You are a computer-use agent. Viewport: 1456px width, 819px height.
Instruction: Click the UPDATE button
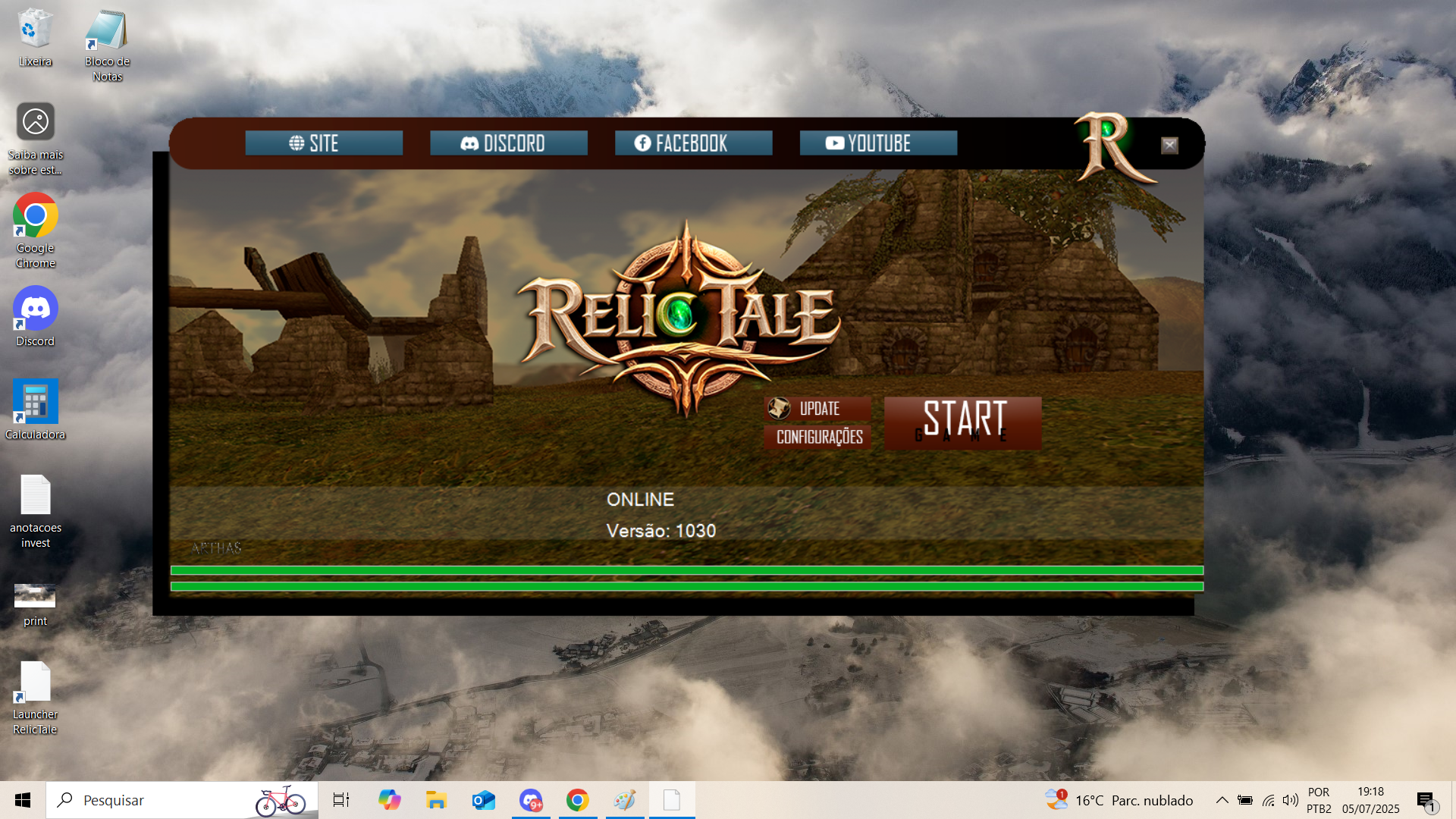(x=817, y=409)
